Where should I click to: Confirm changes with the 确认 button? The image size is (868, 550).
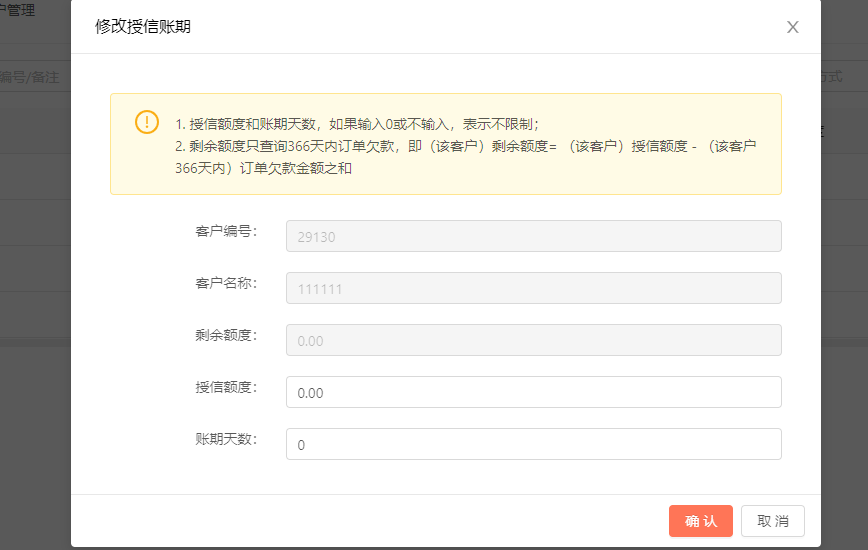tap(701, 521)
